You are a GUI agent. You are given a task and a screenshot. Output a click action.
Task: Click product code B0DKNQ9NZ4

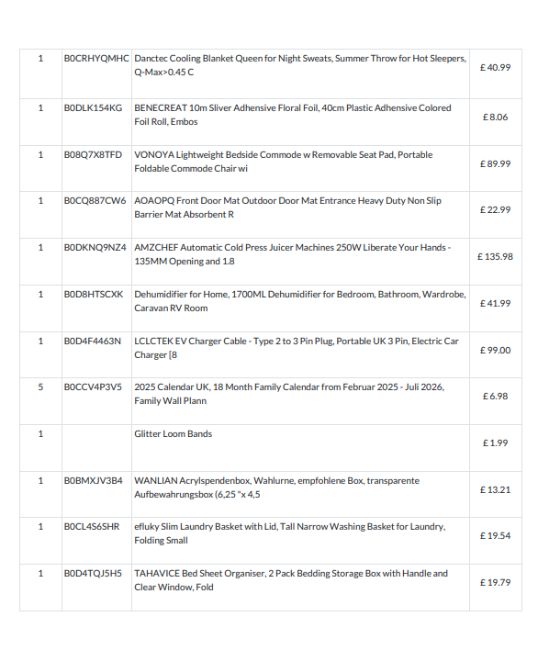pos(95,247)
